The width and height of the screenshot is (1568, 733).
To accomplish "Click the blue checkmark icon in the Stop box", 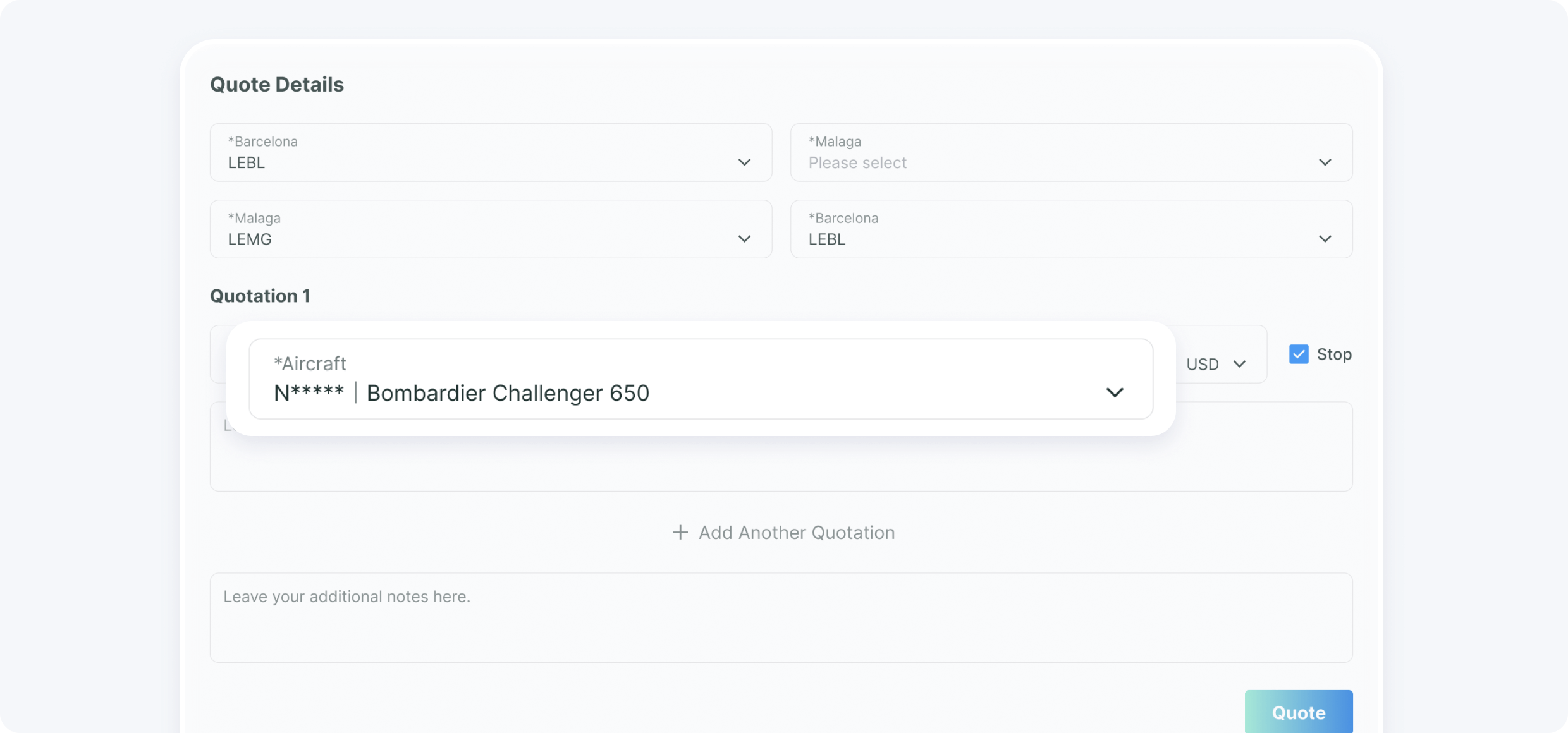I will click(x=1299, y=354).
